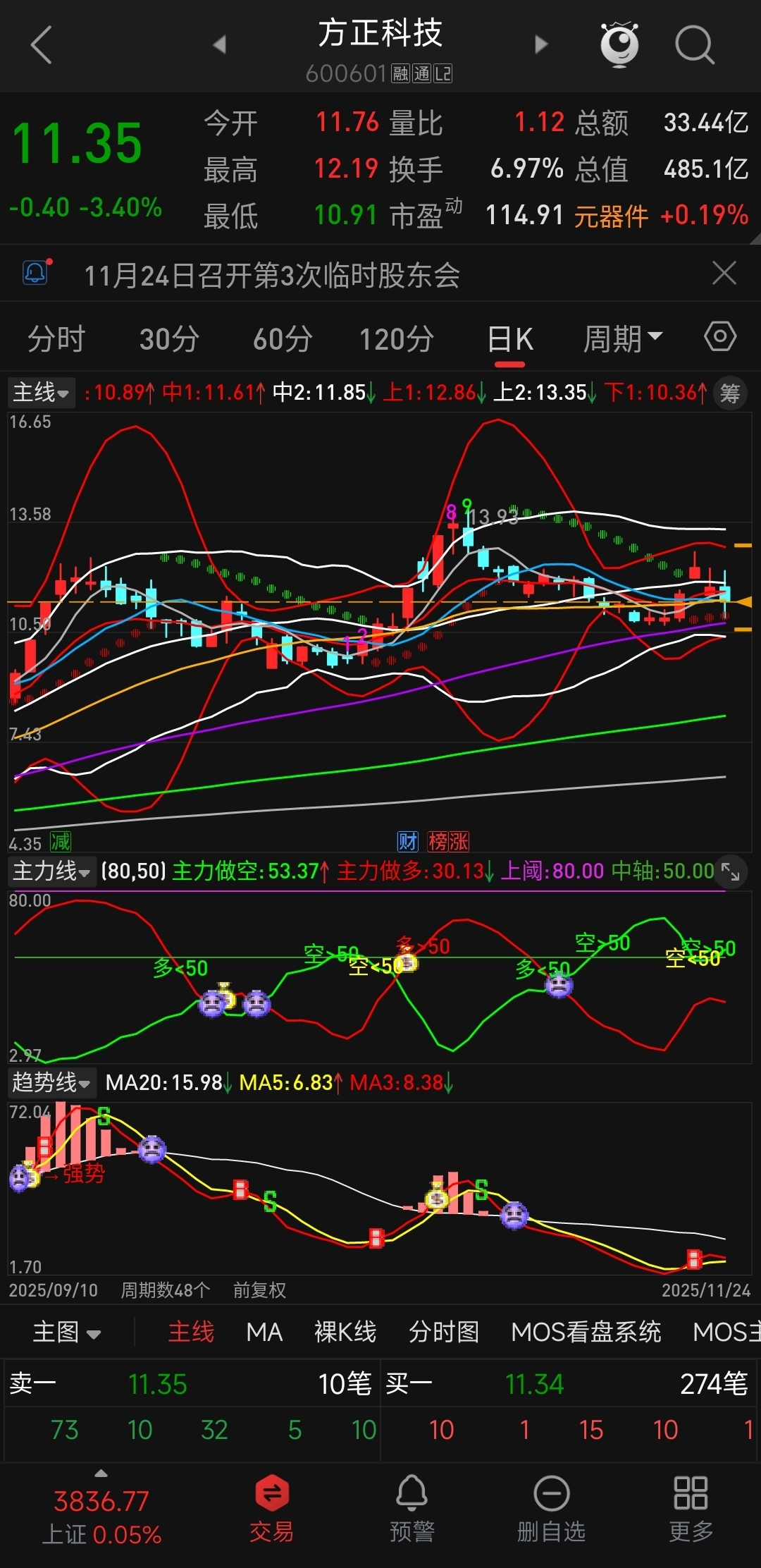Tap 上证 index value 3836.77
This screenshot has height=1568, width=761.
click(x=101, y=1501)
